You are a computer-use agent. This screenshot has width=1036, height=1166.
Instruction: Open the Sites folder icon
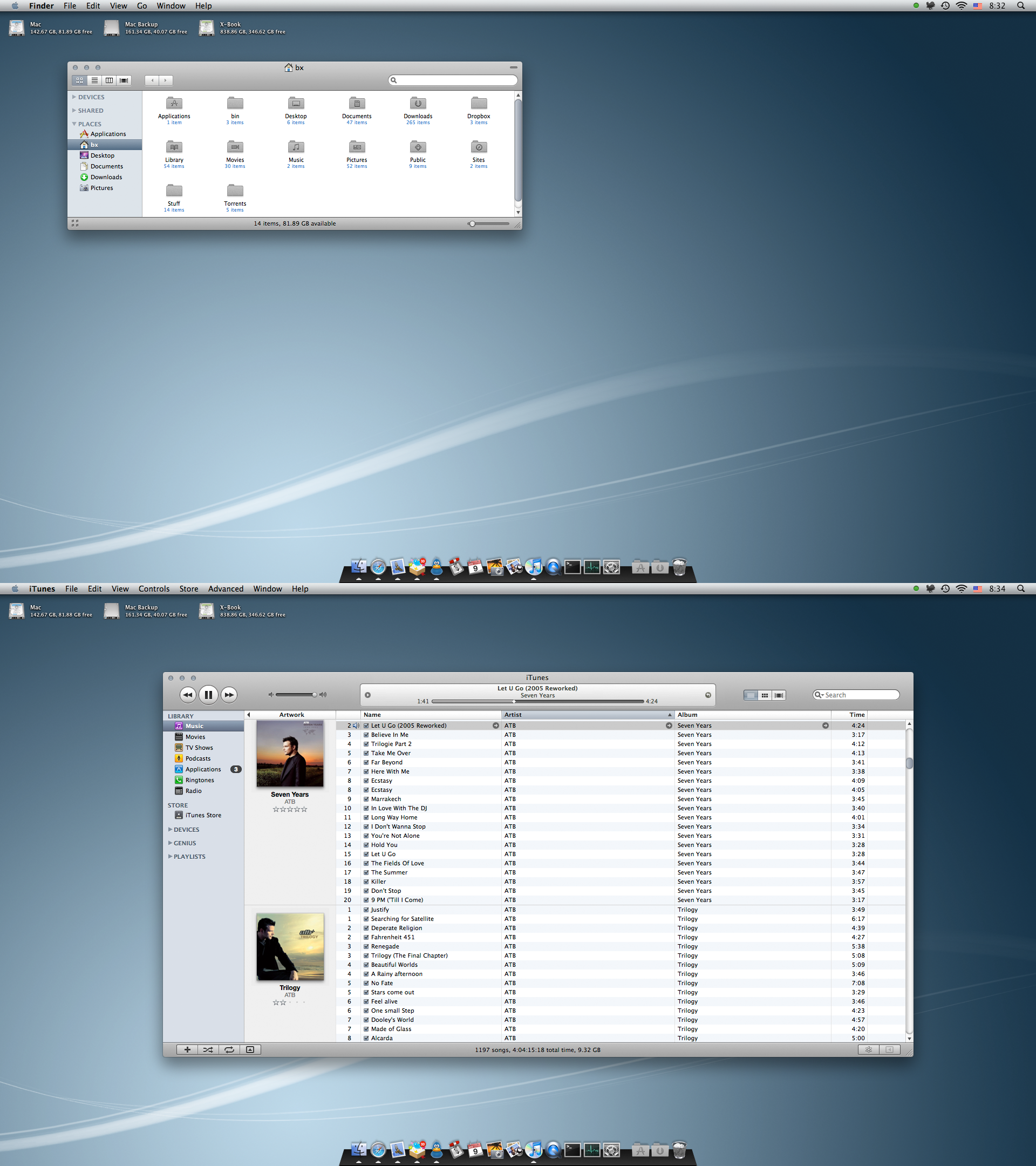tap(479, 147)
